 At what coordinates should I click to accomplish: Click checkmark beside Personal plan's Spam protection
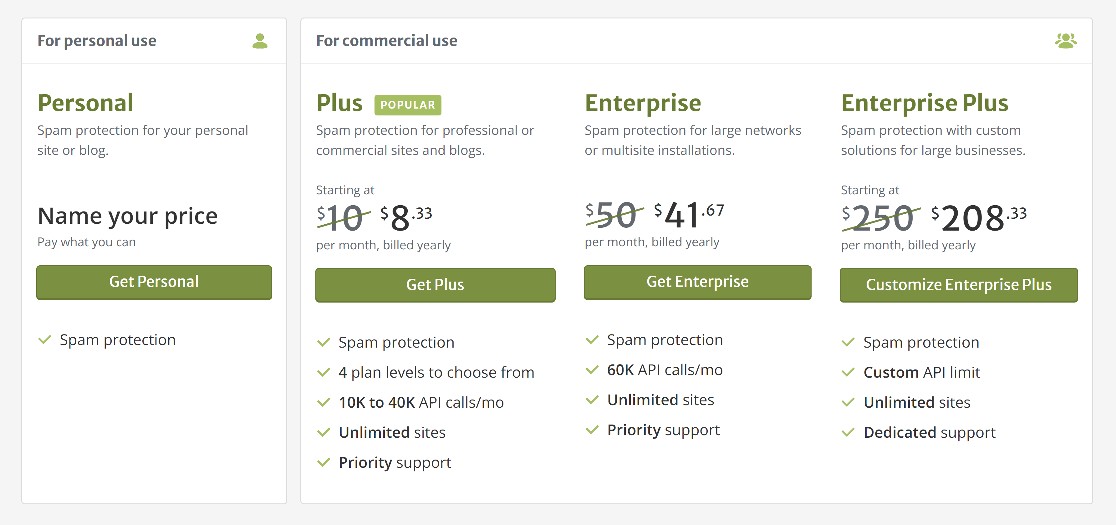(x=45, y=340)
